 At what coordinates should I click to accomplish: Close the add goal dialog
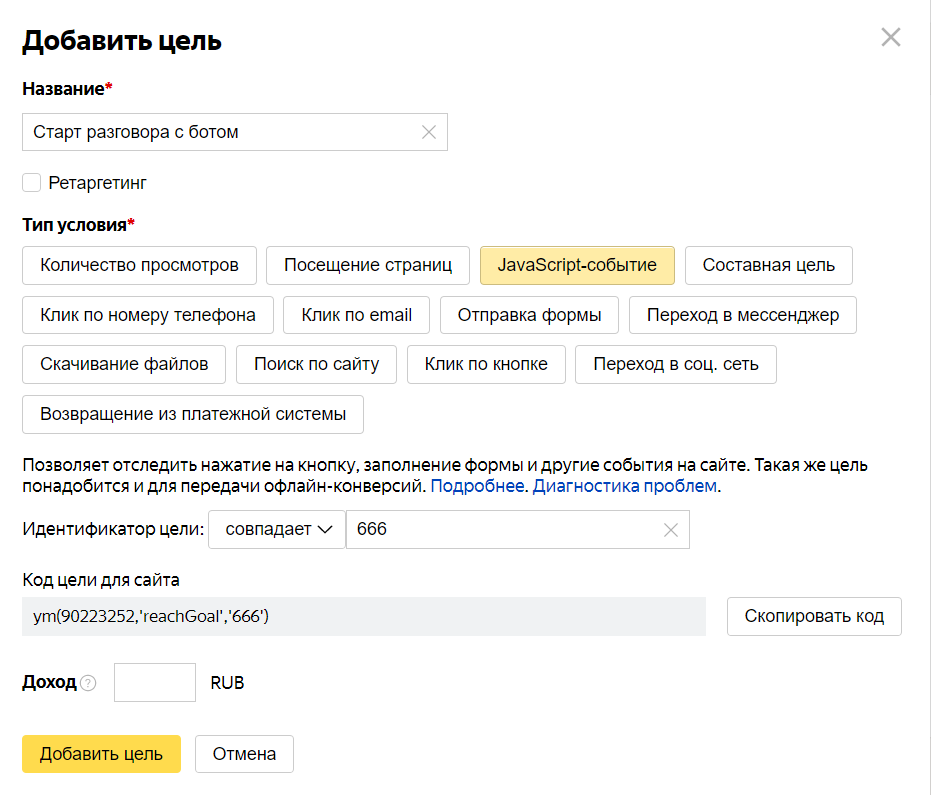(x=891, y=37)
